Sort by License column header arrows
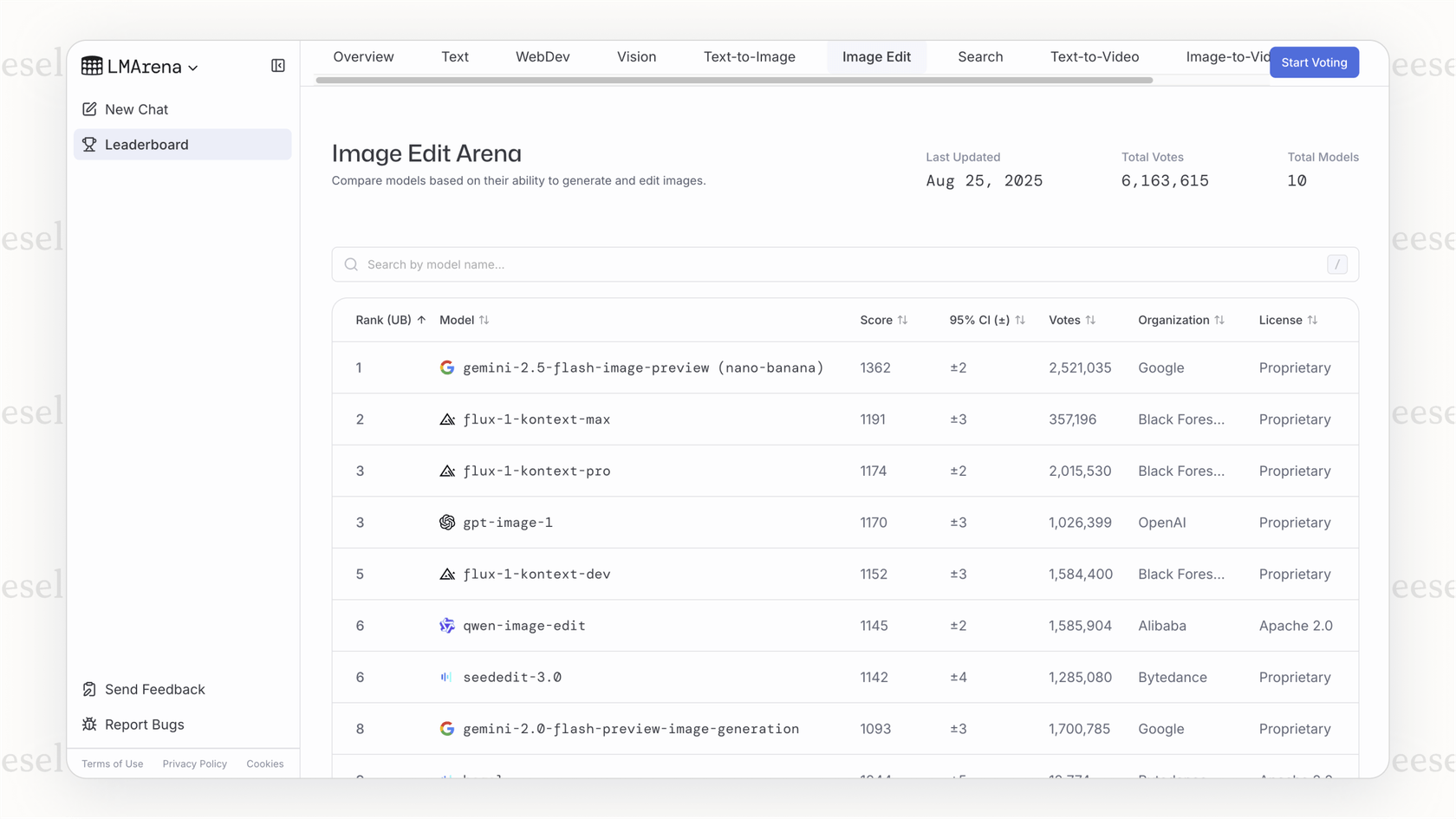Screen dimensions: 1456x819 [x=1312, y=320]
